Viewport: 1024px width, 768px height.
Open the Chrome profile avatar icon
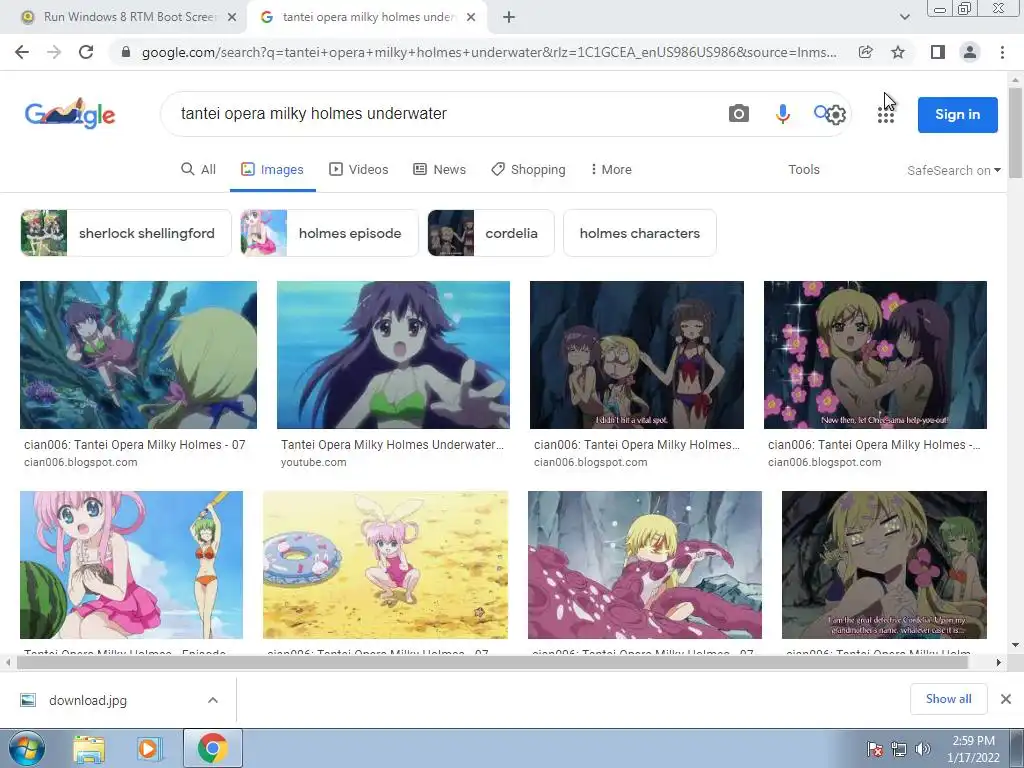(x=970, y=52)
